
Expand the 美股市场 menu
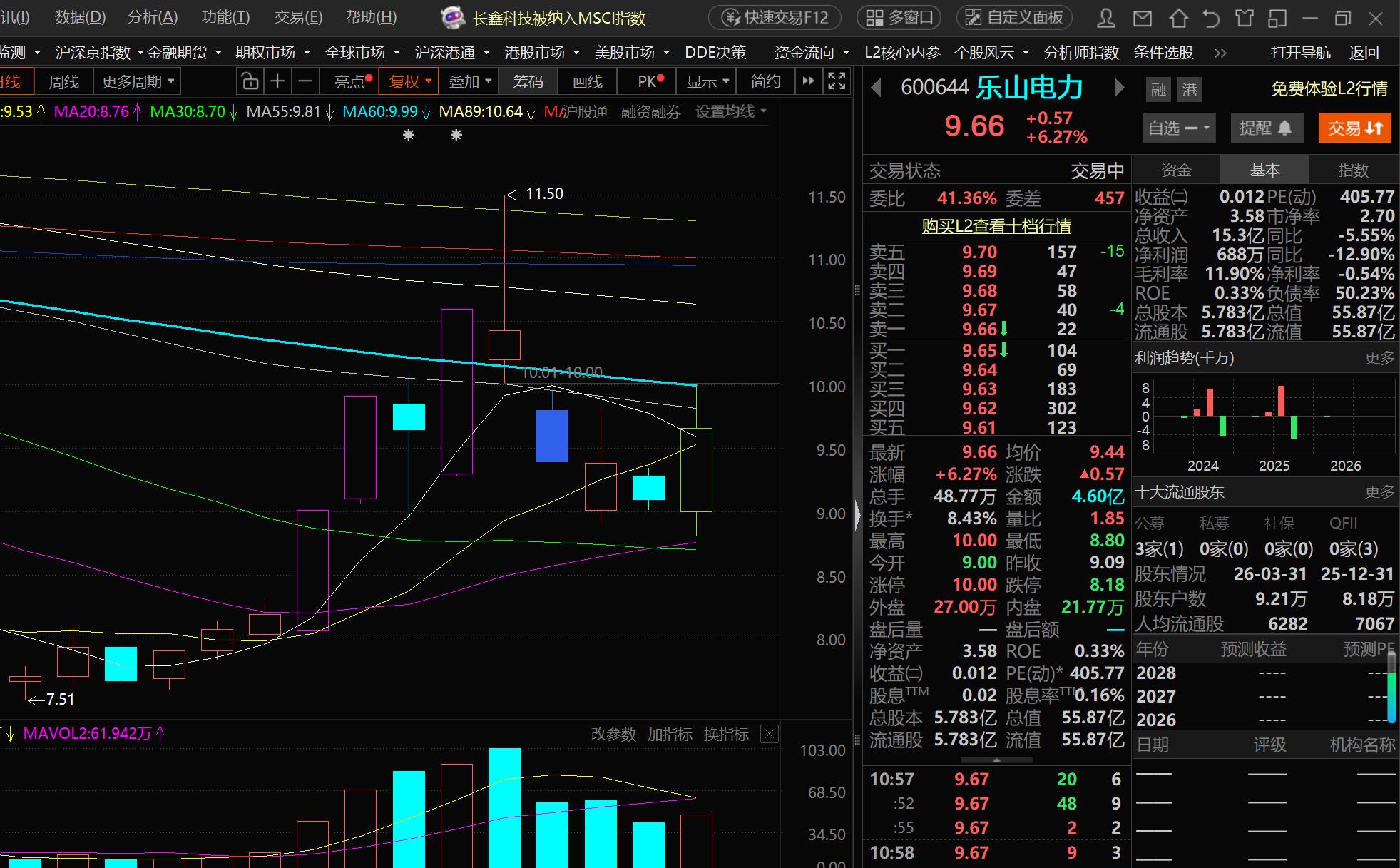tap(632, 53)
